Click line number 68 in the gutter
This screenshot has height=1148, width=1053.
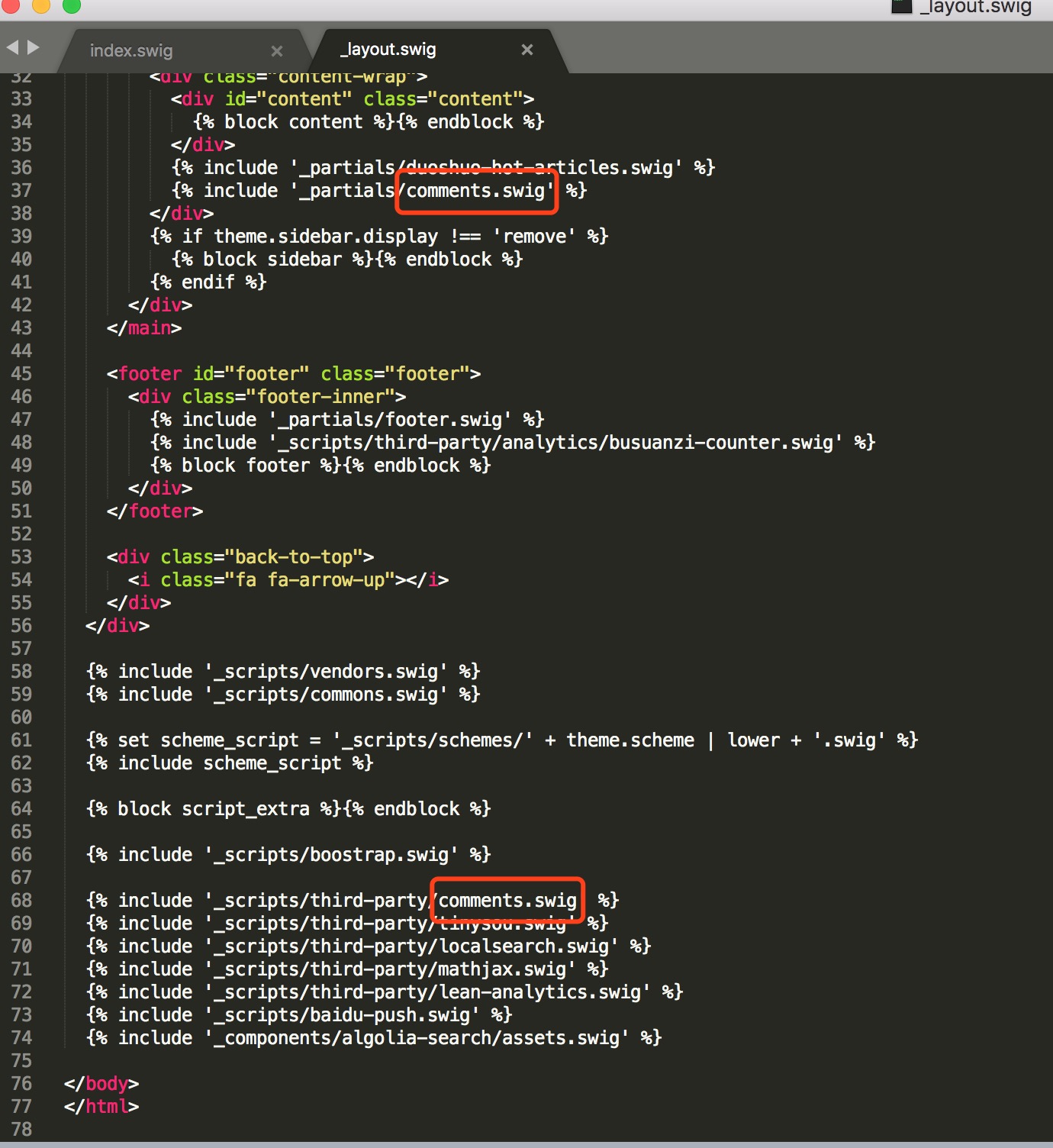(21, 901)
